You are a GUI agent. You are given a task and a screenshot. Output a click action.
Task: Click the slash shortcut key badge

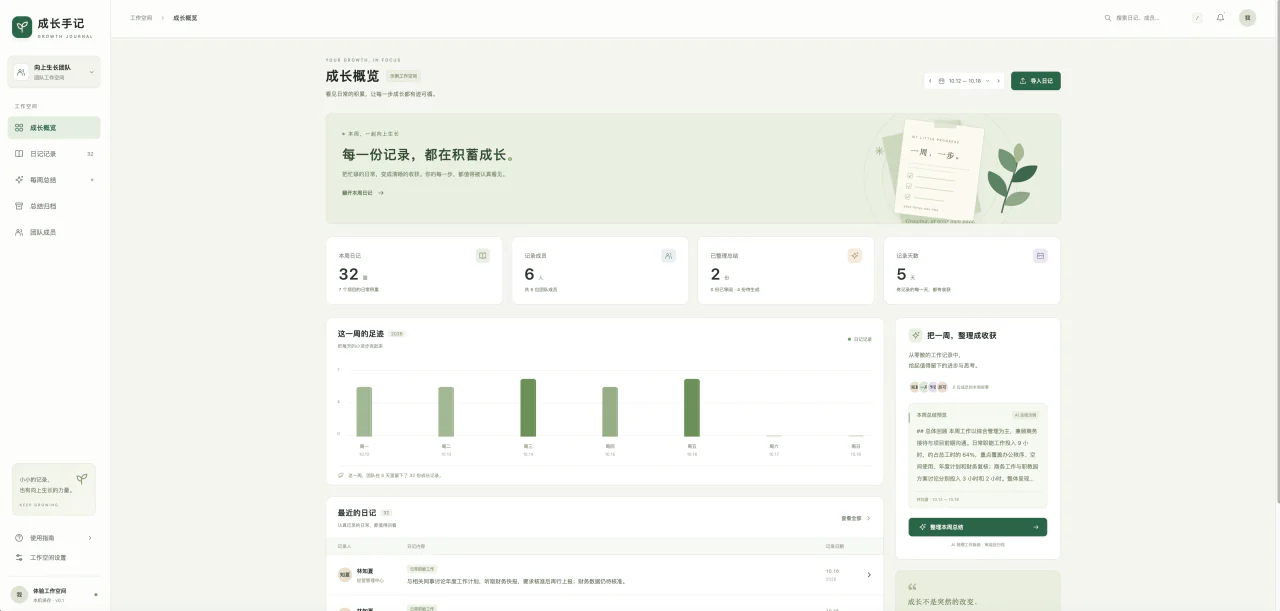[x=1197, y=18]
